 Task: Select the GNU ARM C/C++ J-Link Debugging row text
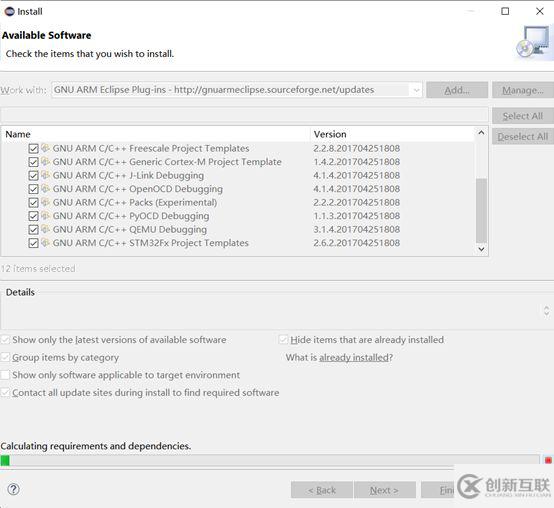(x=128, y=176)
